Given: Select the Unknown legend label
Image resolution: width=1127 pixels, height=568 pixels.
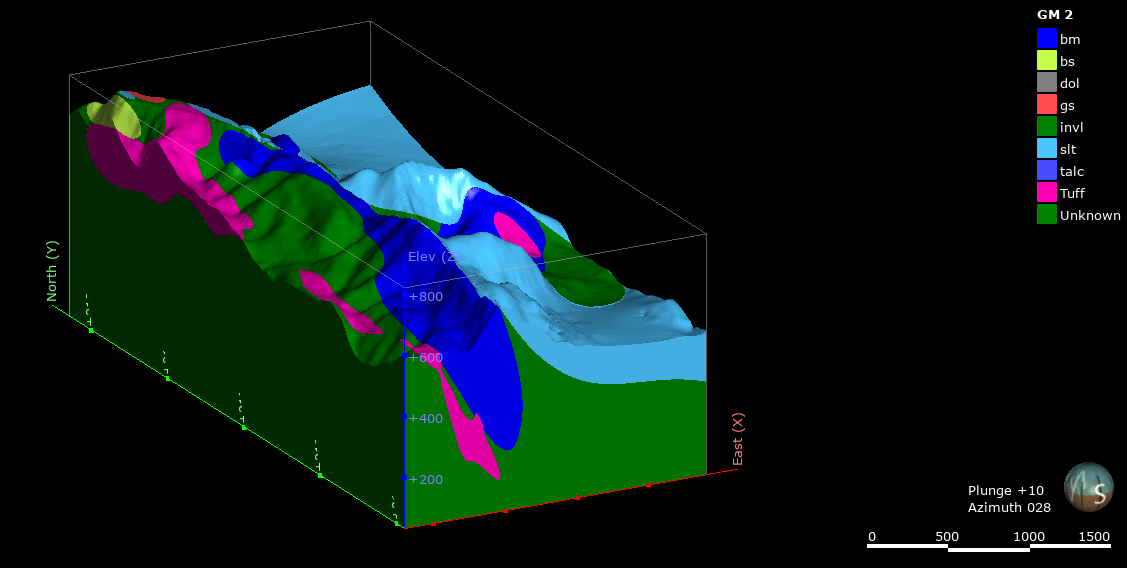Looking at the screenshot, I should tap(1090, 215).
